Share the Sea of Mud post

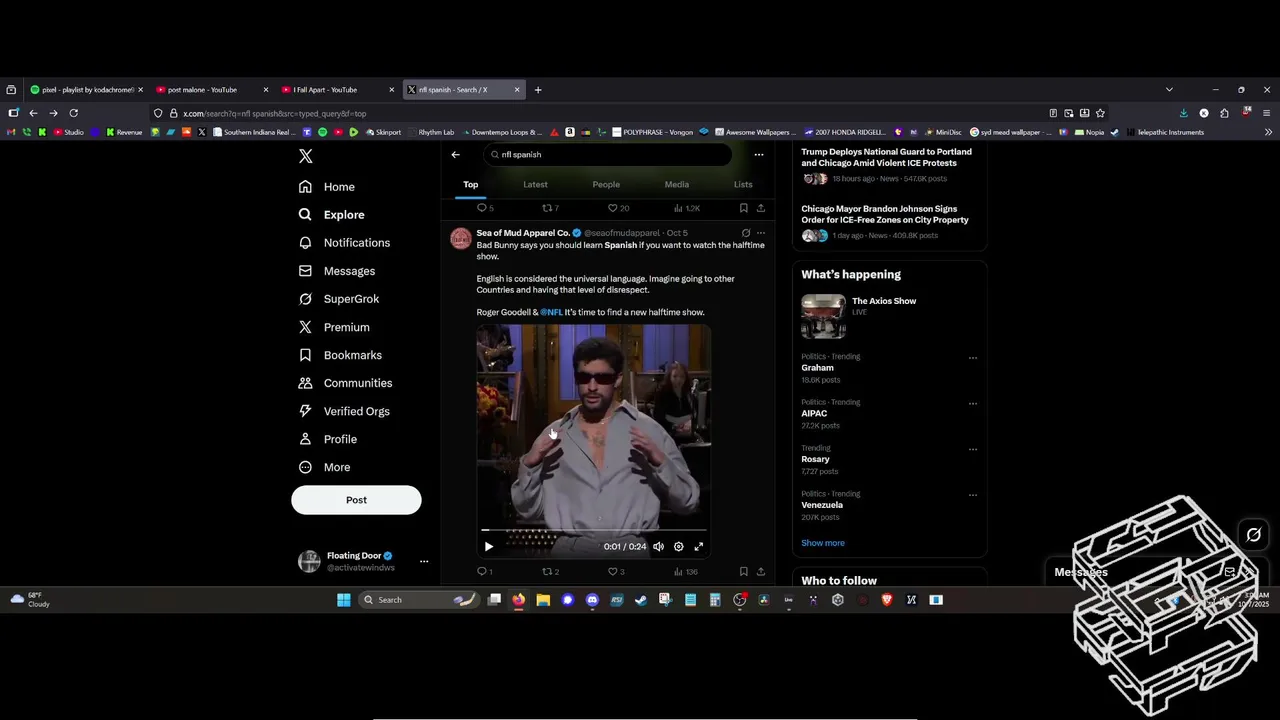pyautogui.click(x=761, y=572)
